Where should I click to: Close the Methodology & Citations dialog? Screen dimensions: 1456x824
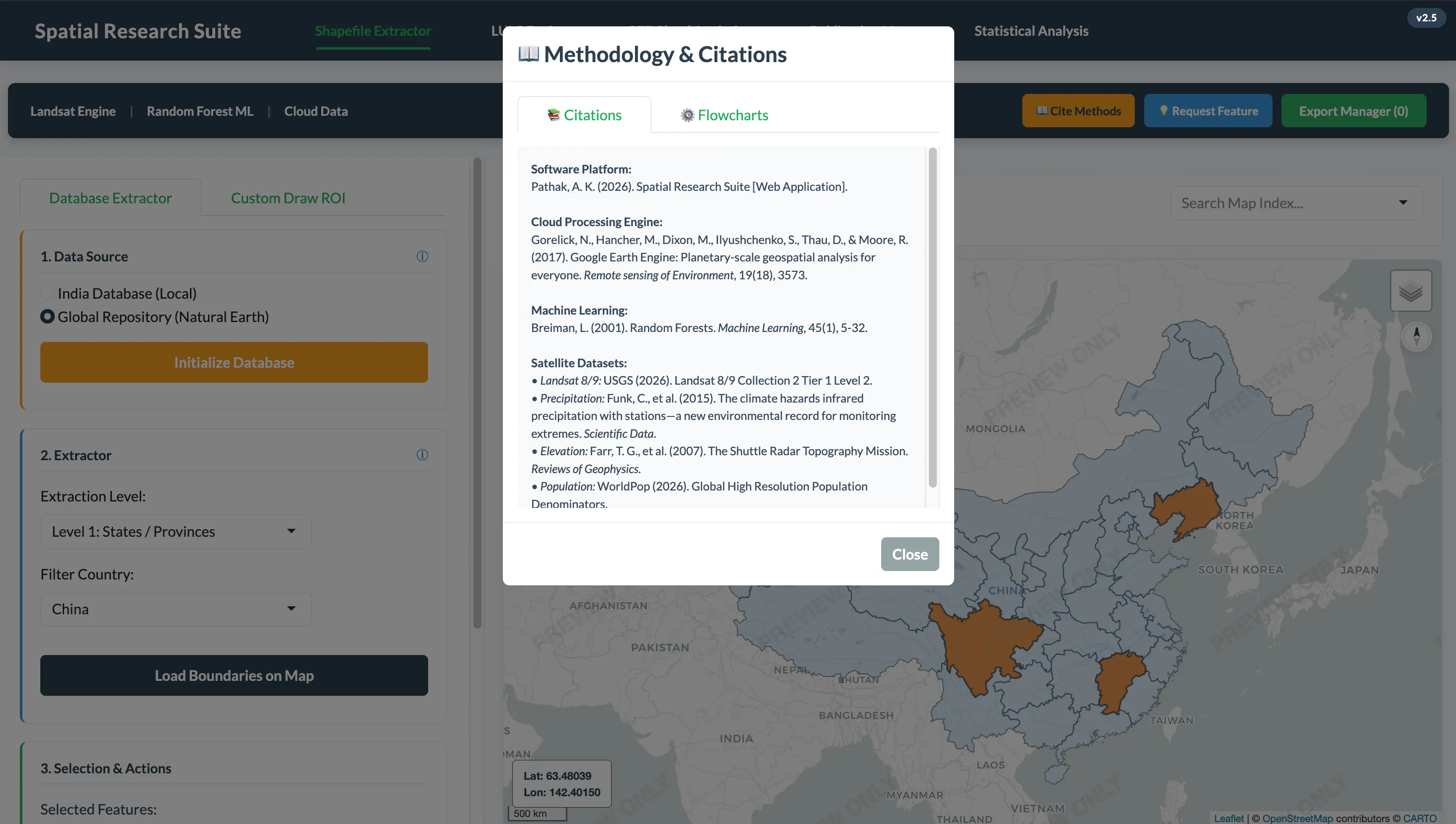(910, 554)
